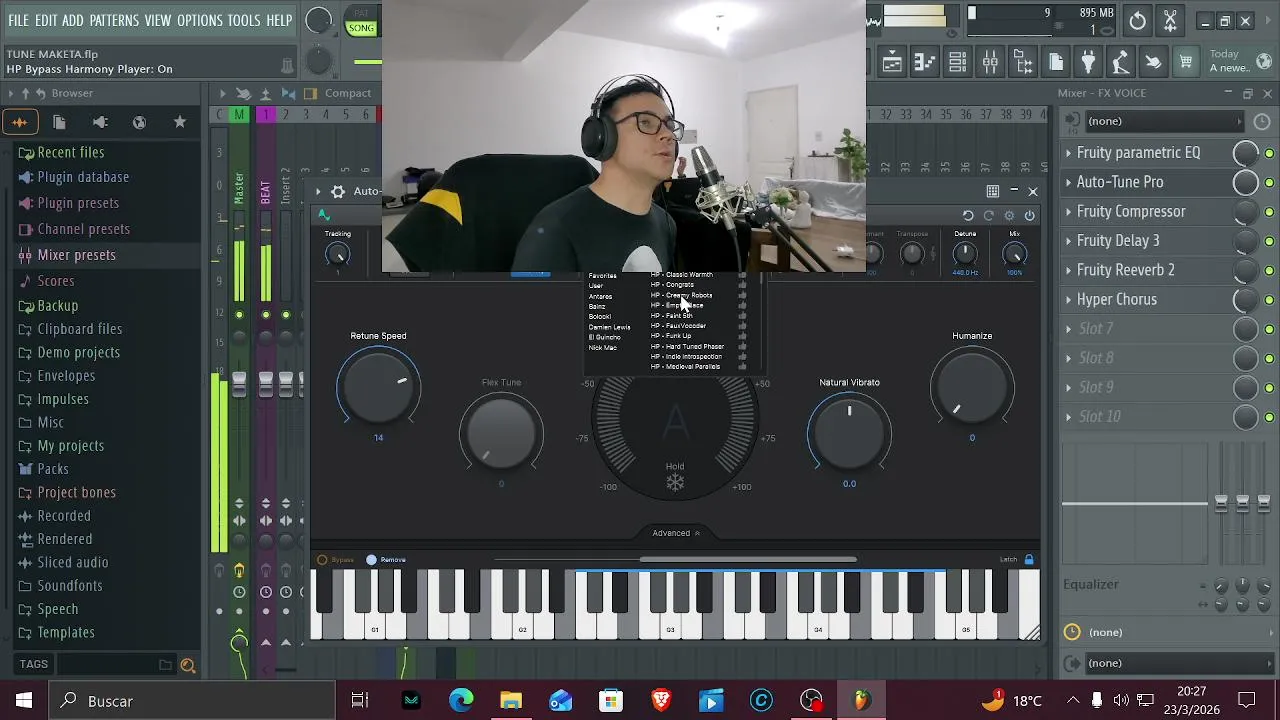The image size is (1280, 720).
Task: Expand the Auto-Tune Pro slot arrow
Action: point(1068,182)
